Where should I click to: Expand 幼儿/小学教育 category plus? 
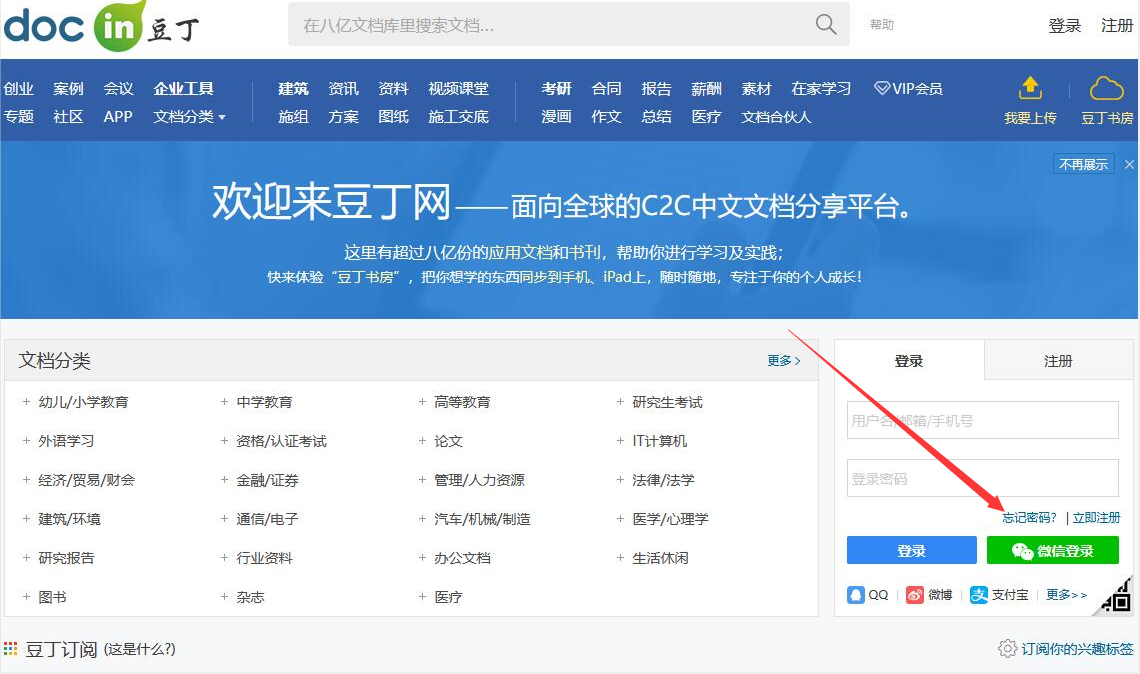(x=26, y=401)
